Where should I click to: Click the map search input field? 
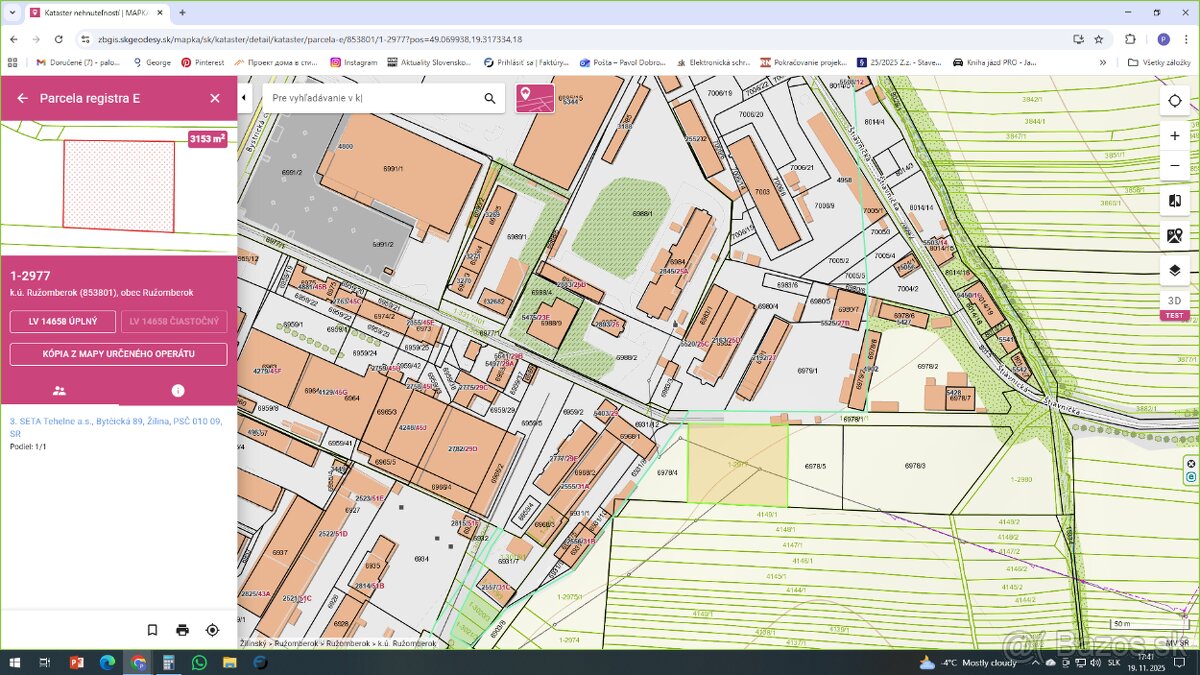370,98
